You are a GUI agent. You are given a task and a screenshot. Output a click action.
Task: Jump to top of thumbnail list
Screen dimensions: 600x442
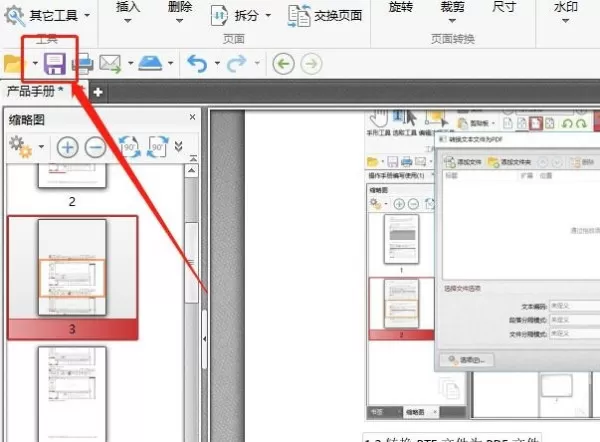[194, 158]
